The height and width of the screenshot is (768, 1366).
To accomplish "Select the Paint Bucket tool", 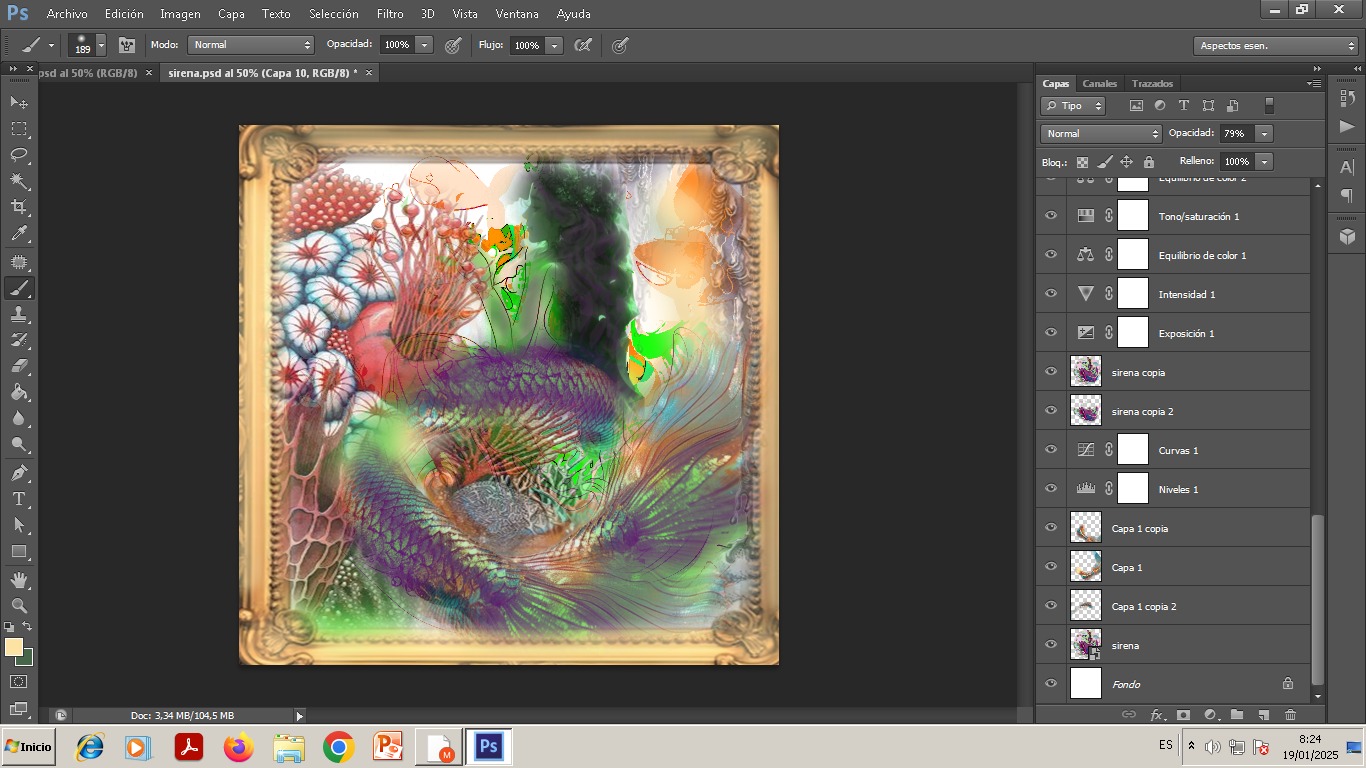I will pos(19,392).
